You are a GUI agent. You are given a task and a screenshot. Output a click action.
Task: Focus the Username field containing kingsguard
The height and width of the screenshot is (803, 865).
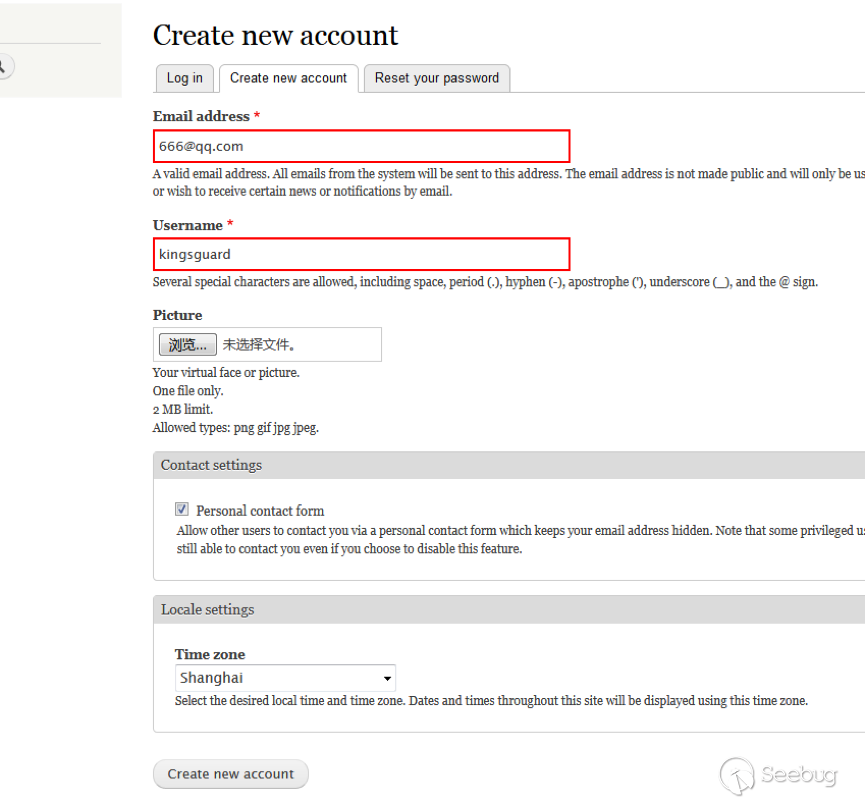coord(361,254)
